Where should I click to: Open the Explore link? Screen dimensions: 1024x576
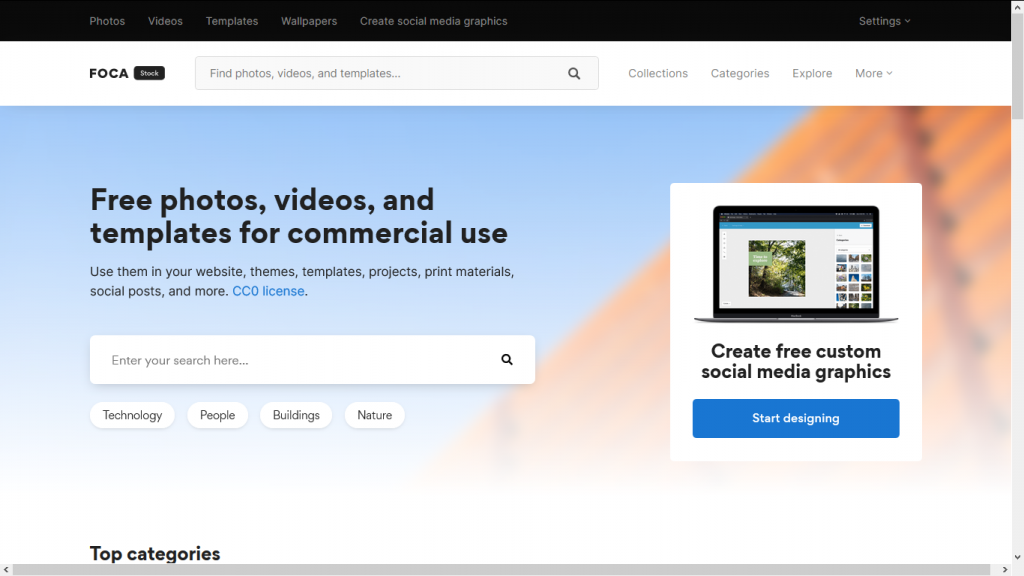click(812, 73)
